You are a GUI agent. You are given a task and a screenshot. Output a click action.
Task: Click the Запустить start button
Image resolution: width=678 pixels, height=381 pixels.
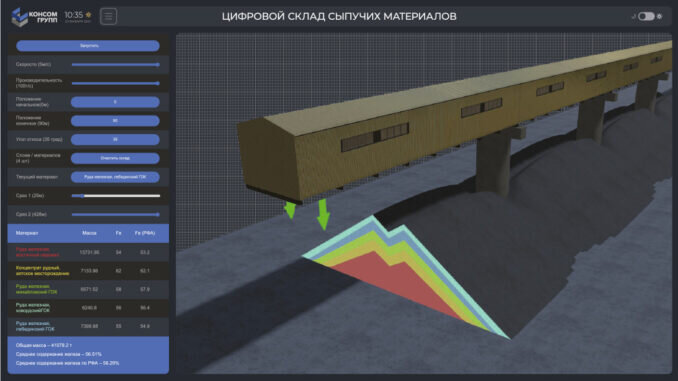[x=88, y=45]
